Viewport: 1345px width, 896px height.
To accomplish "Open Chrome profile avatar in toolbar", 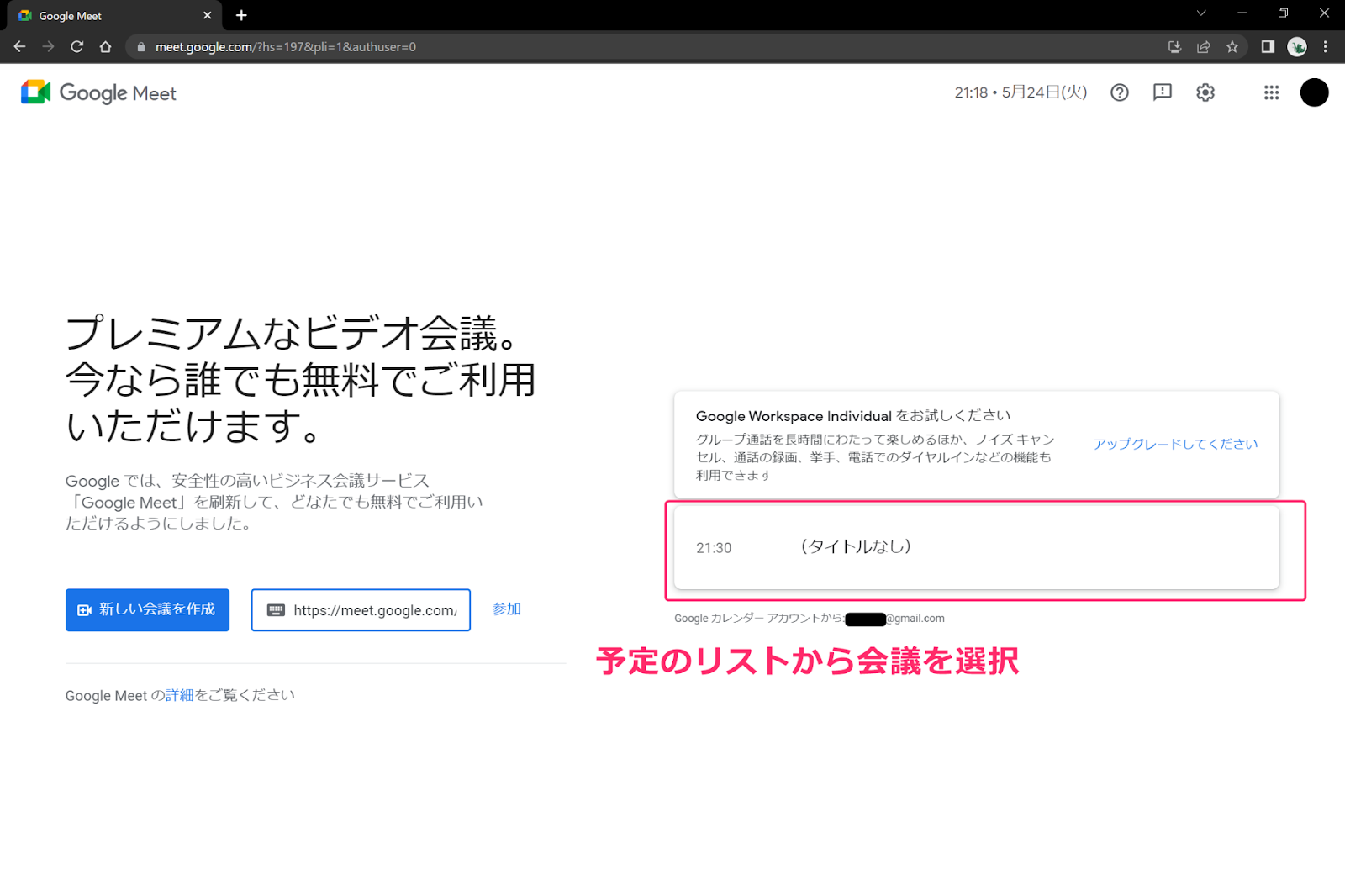I will click(x=1297, y=47).
